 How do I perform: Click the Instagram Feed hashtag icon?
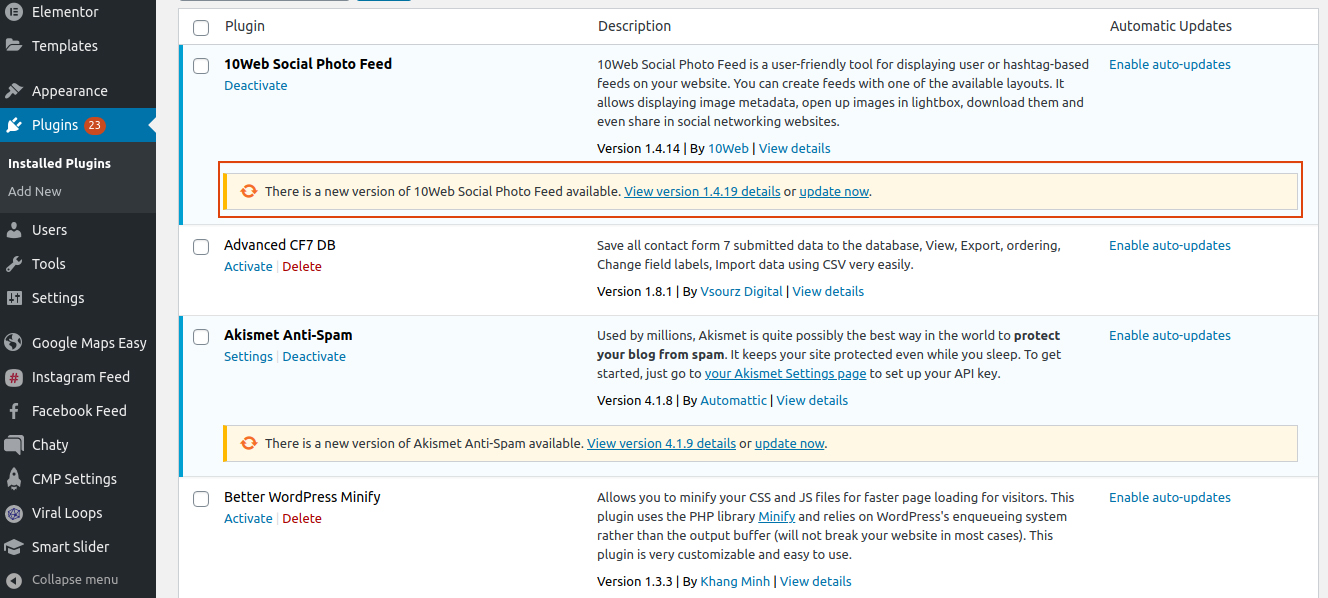(14, 377)
